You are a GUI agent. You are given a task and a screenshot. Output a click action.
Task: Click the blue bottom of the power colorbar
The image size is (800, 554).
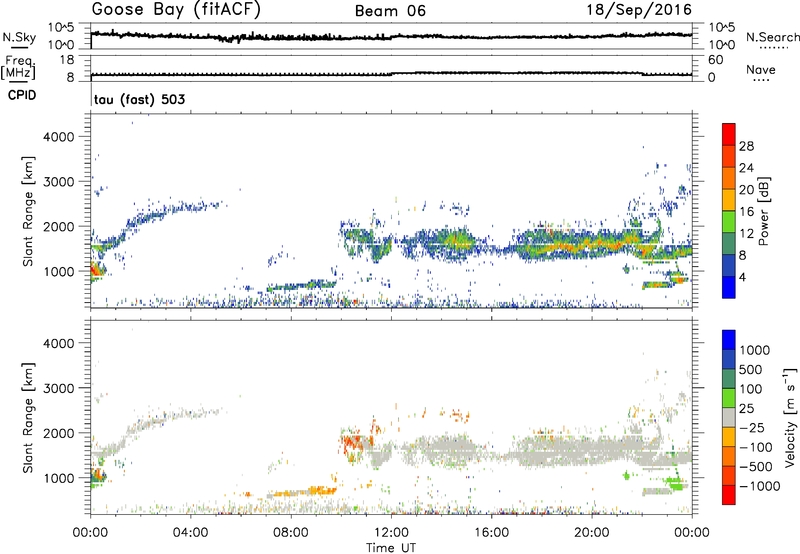pyautogui.click(x=729, y=287)
